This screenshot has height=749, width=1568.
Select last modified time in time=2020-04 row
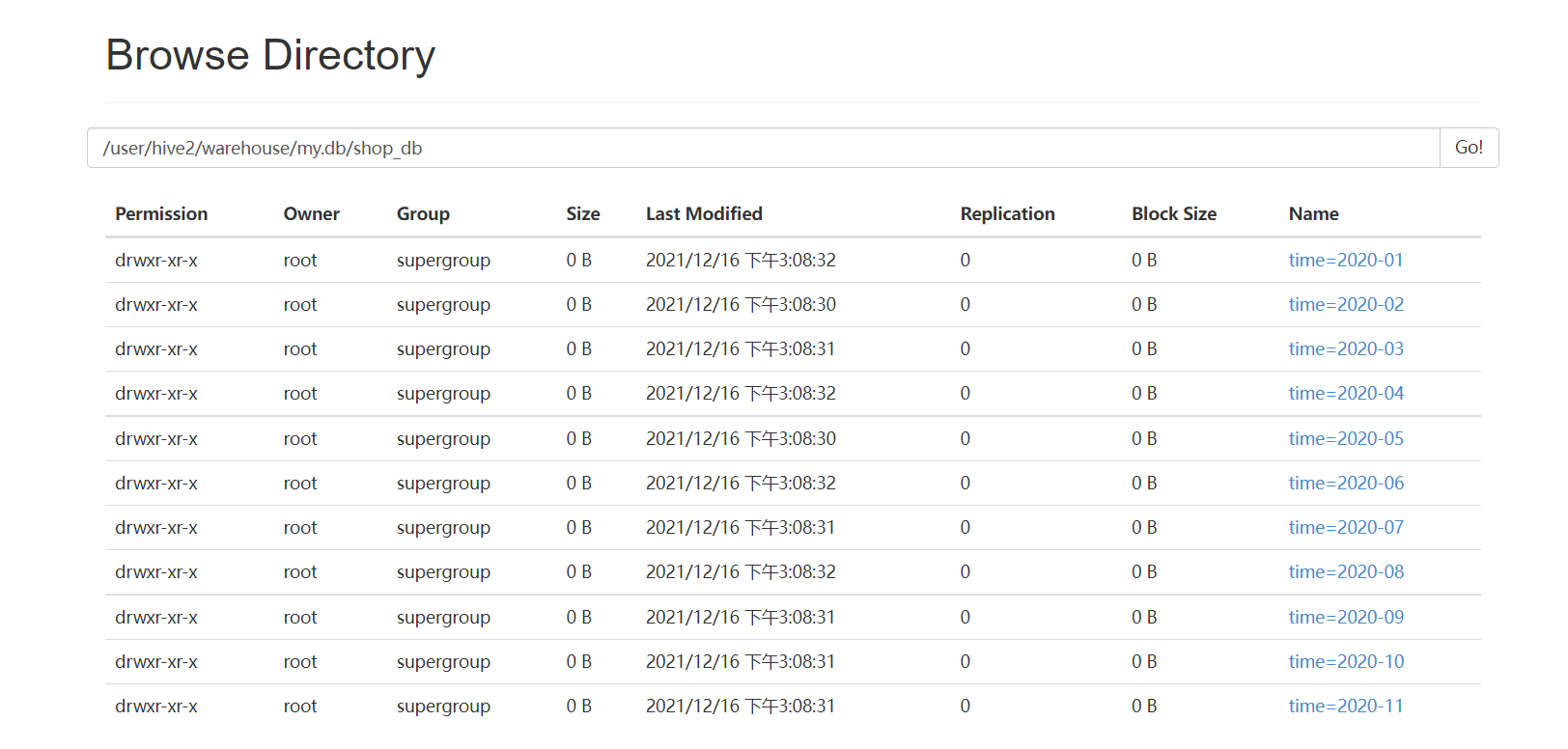click(x=741, y=393)
